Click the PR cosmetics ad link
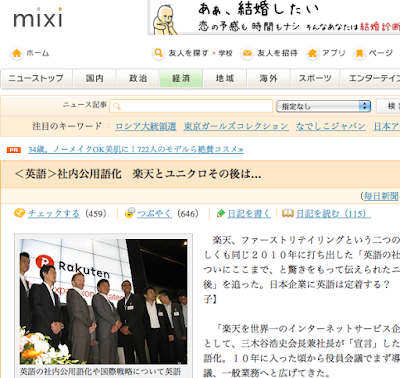This screenshot has width=400, height=378. (x=136, y=150)
